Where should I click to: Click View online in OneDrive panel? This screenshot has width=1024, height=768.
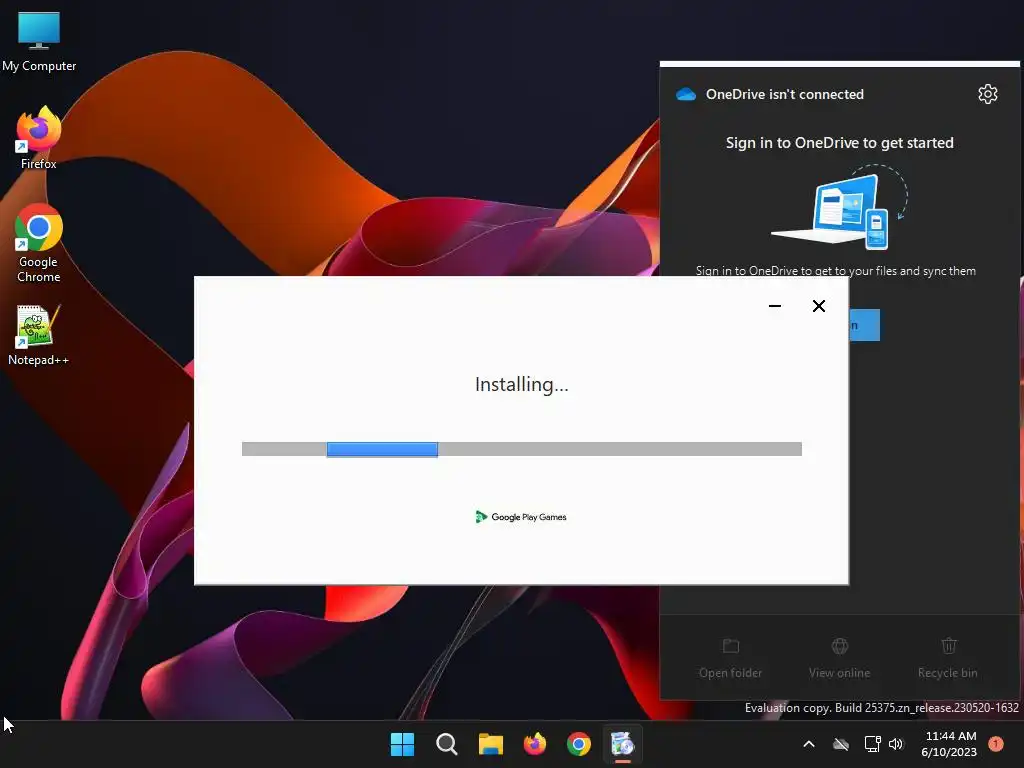coord(839,659)
